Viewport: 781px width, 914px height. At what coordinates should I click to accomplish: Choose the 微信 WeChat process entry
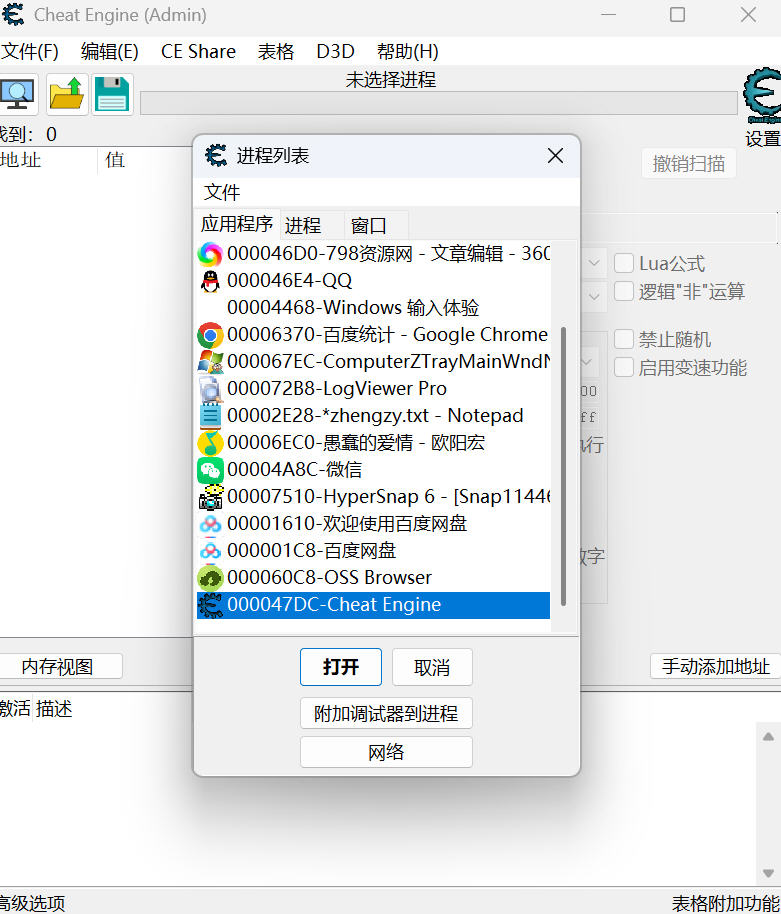tap(294, 469)
